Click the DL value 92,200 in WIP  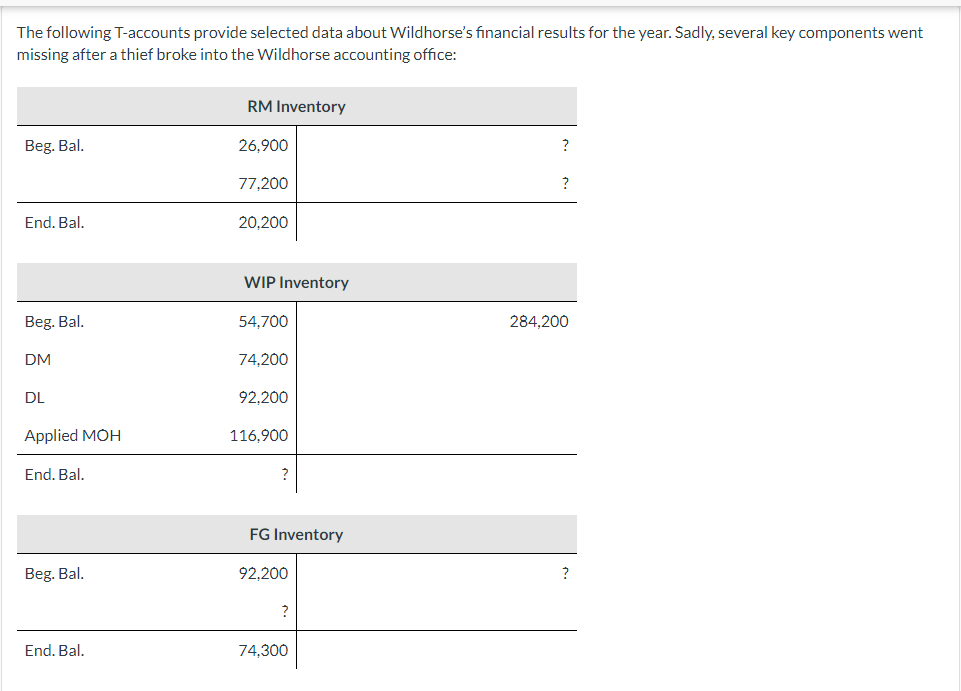tap(263, 397)
